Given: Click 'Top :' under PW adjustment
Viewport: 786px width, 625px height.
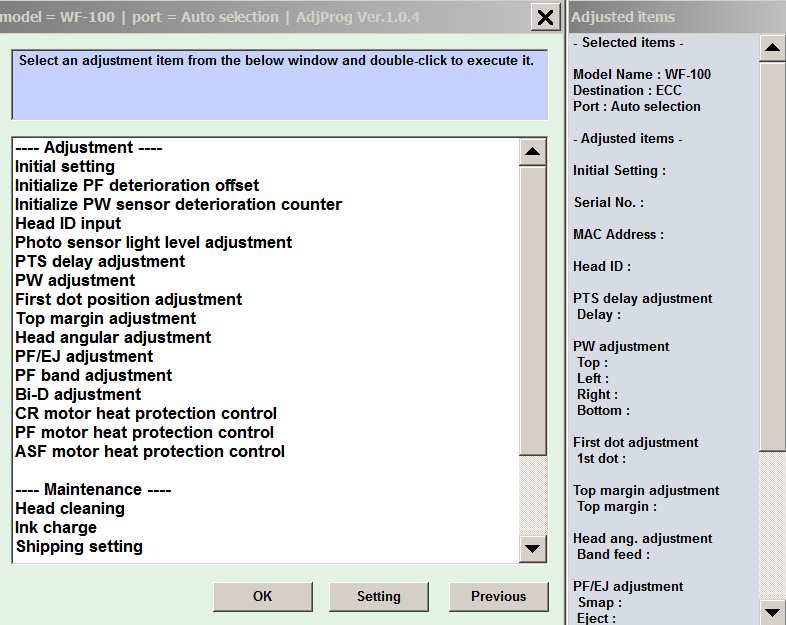Looking at the screenshot, I should pyautogui.click(x=593, y=363).
